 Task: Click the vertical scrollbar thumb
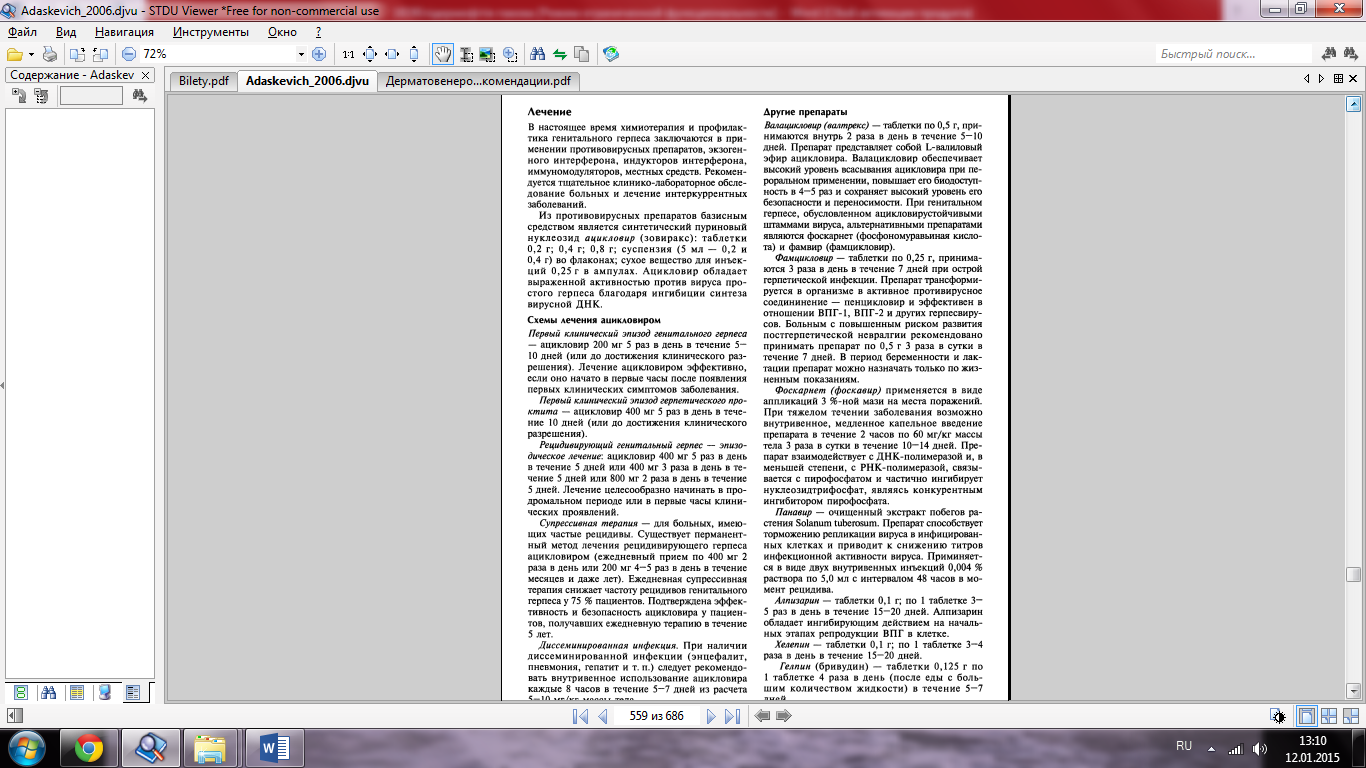pyautogui.click(x=1353, y=574)
